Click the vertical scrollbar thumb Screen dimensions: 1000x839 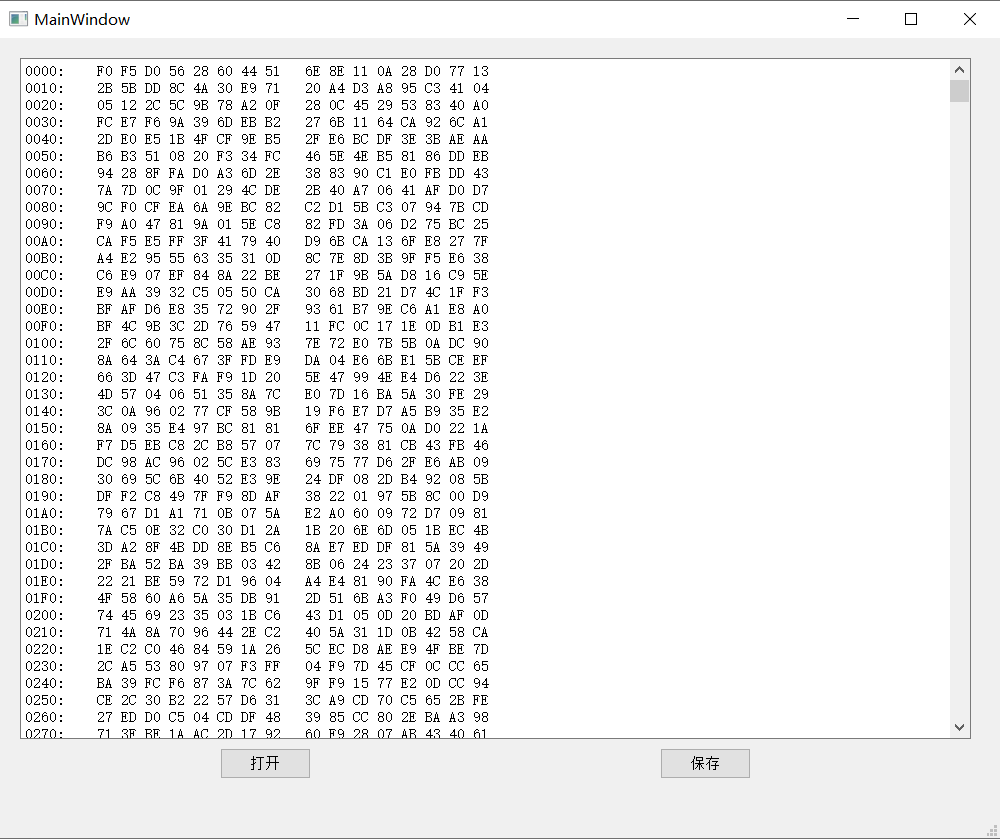[959, 91]
